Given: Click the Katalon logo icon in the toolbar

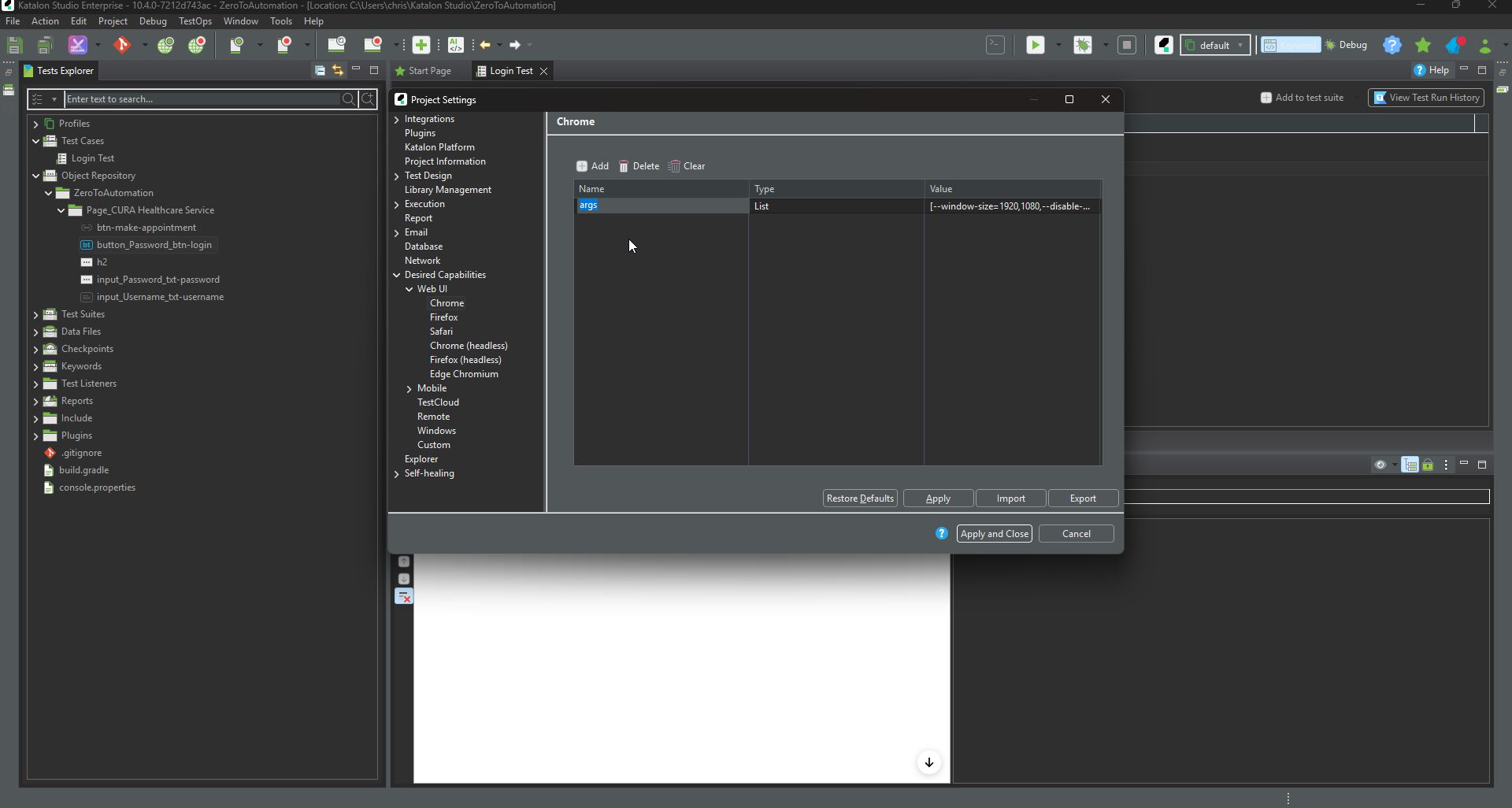Looking at the screenshot, I should (x=1164, y=45).
